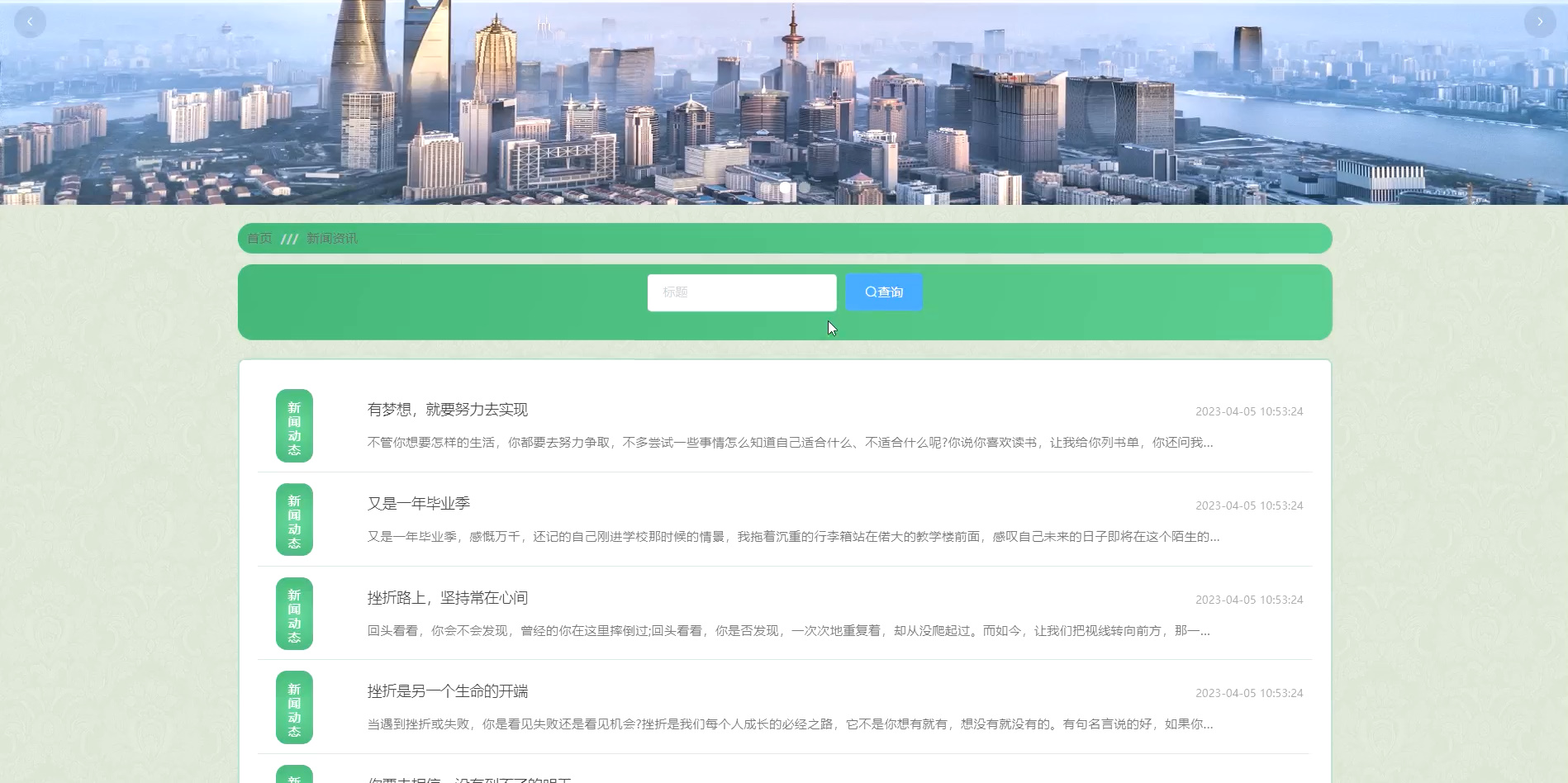Viewport: 1568px width, 783px height.
Task: Open article 挫折路上，坚持常在心间
Action: (448, 598)
